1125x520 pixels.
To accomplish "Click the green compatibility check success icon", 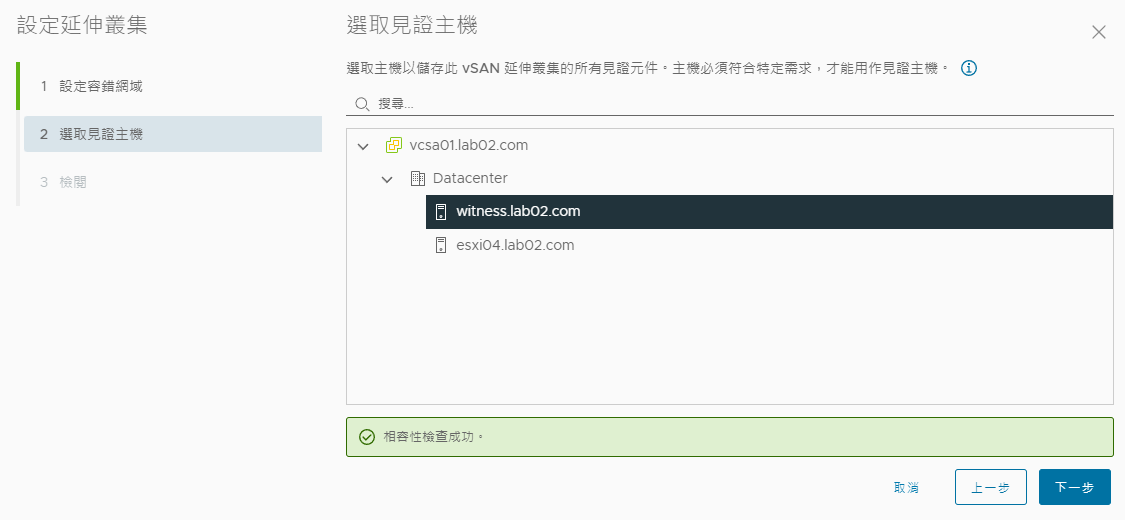I will click(x=367, y=437).
